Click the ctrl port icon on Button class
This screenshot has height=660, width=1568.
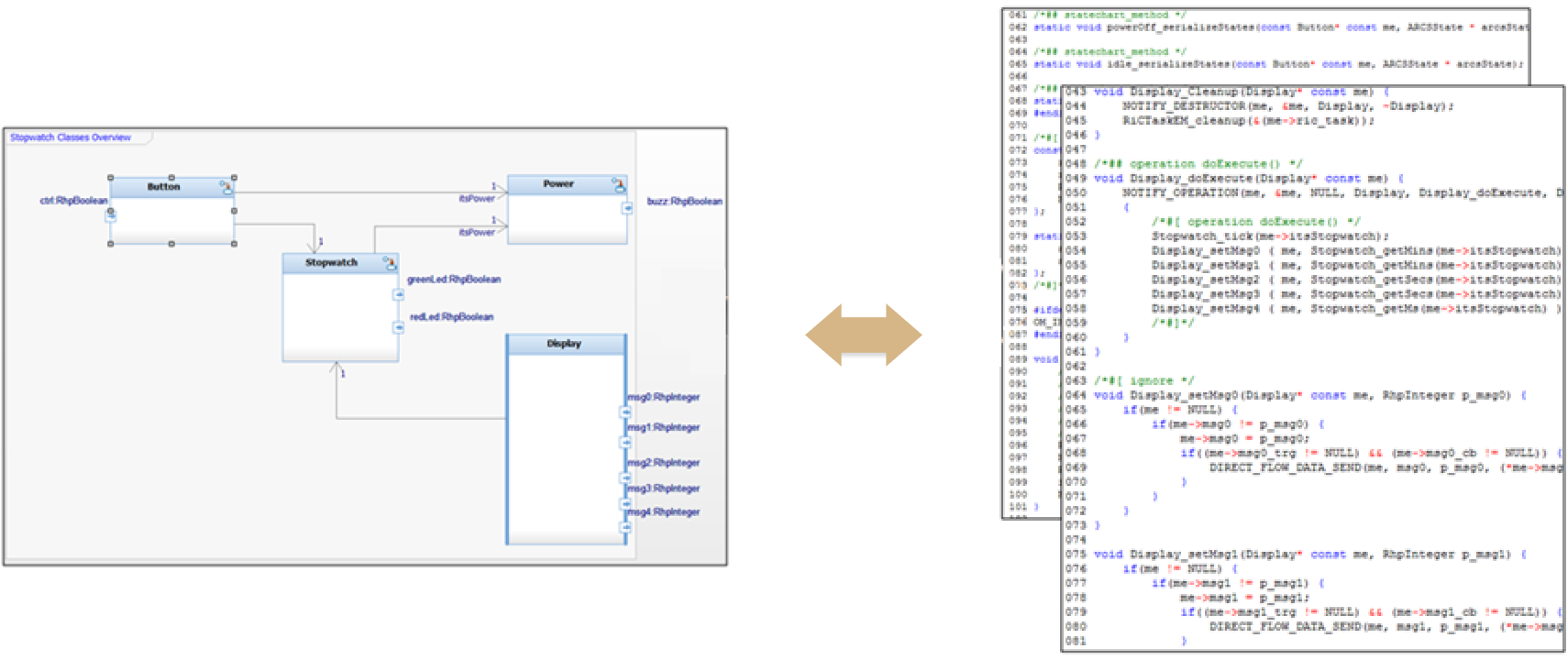(111, 216)
